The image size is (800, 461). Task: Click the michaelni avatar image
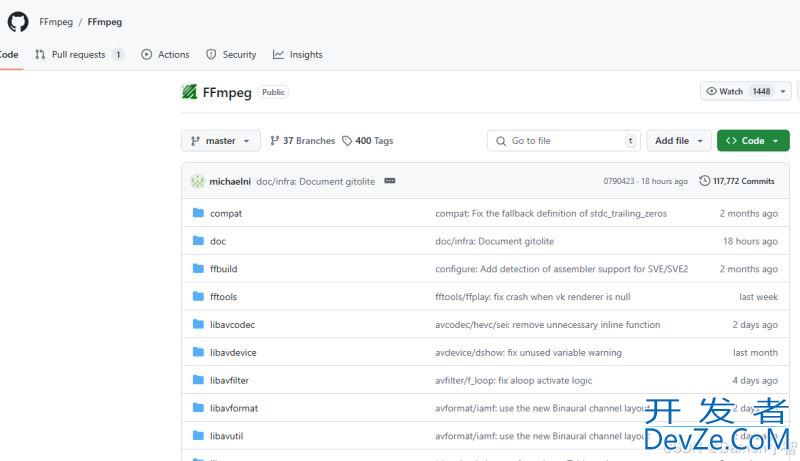coord(197,181)
